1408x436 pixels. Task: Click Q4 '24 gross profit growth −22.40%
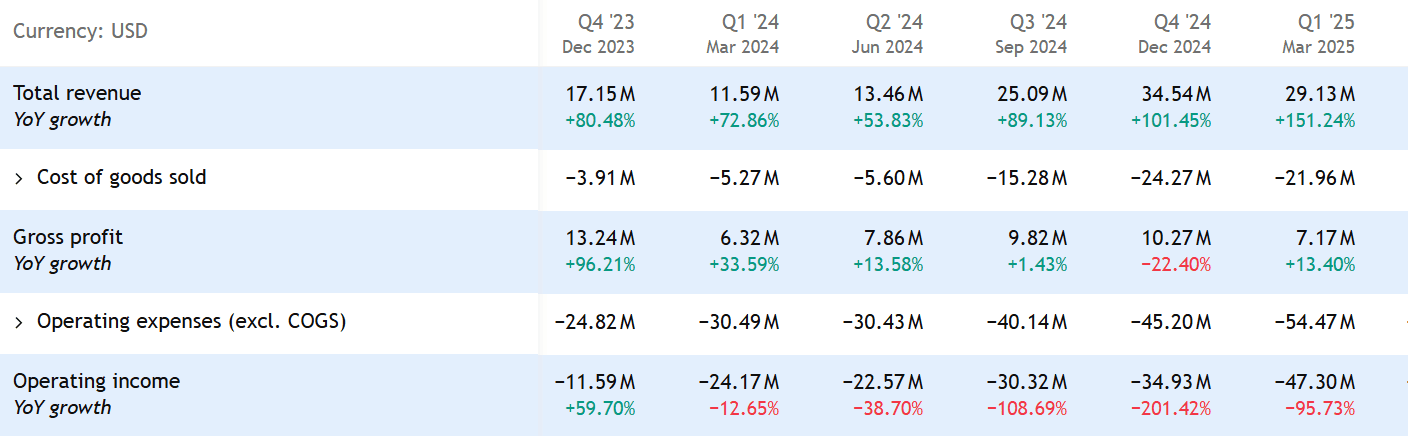click(x=1171, y=265)
